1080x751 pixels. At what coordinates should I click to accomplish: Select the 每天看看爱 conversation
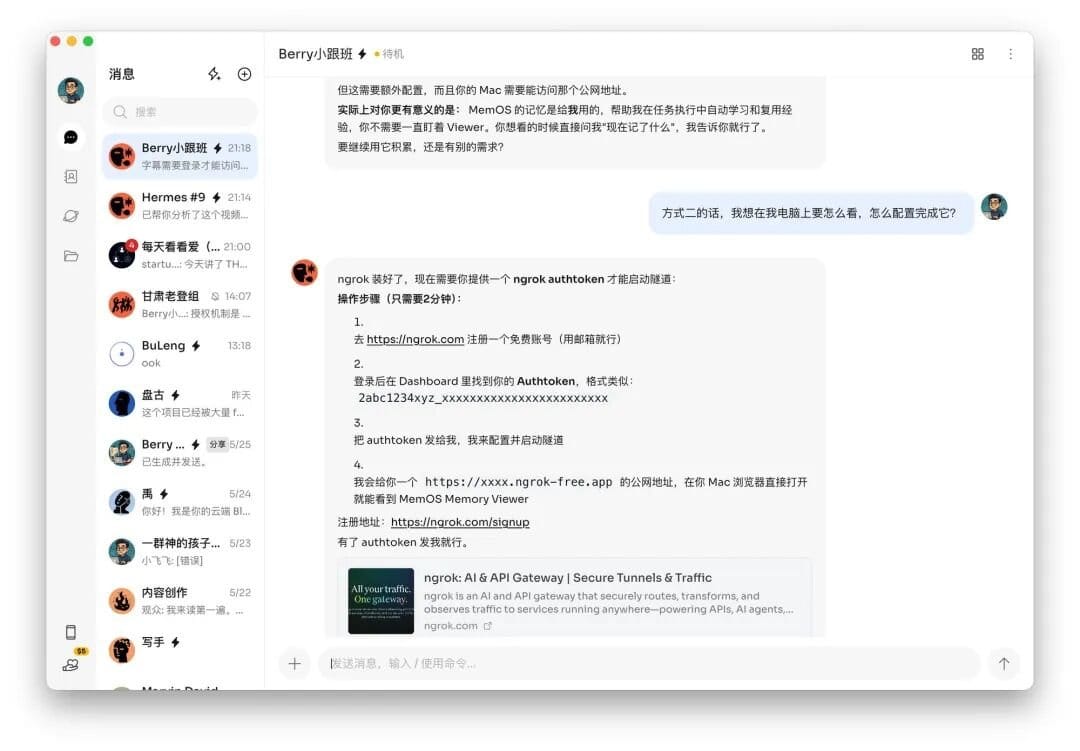180,255
